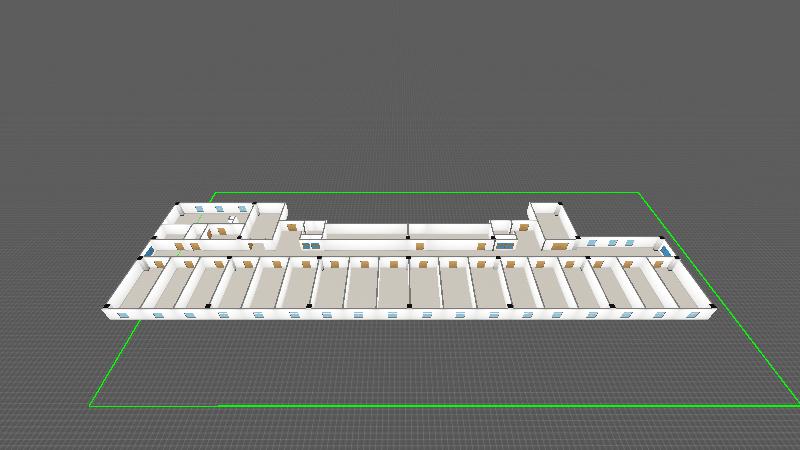The width and height of the screenshot is (800, 450).
Task: Click the bottom edge of the green boundary line
Action: (x=450, y=406)
